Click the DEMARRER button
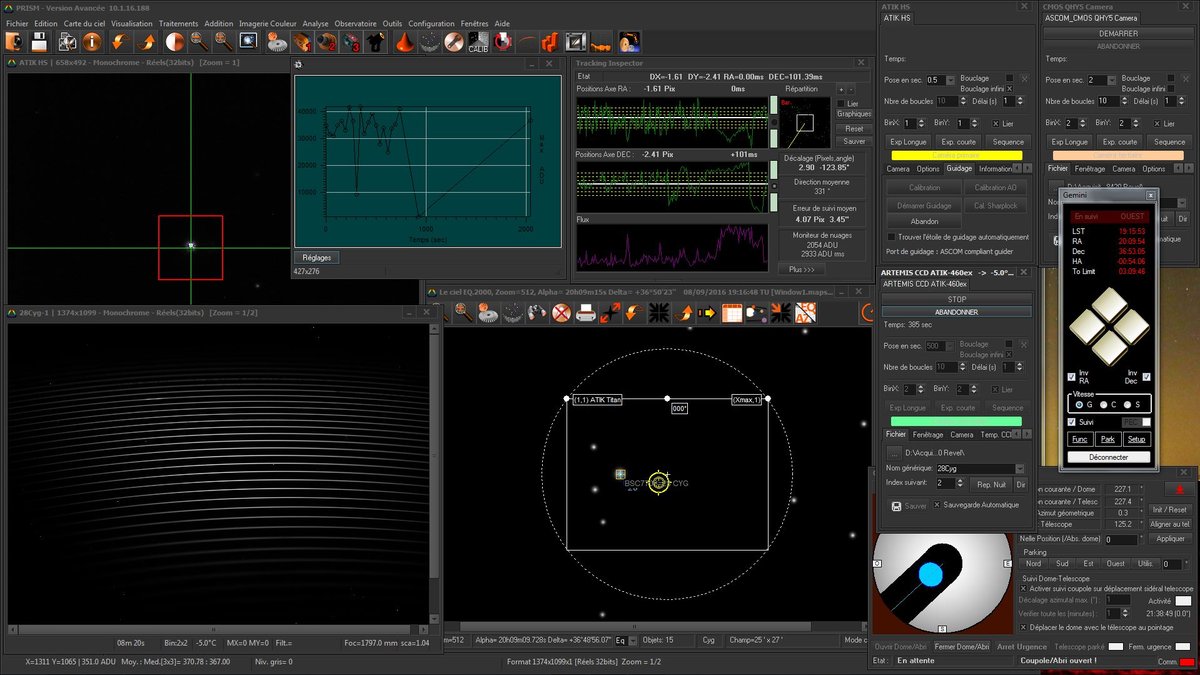The height and width of the screenshot is (675, 1200). pyautogui.click(x=1118, y=33)
